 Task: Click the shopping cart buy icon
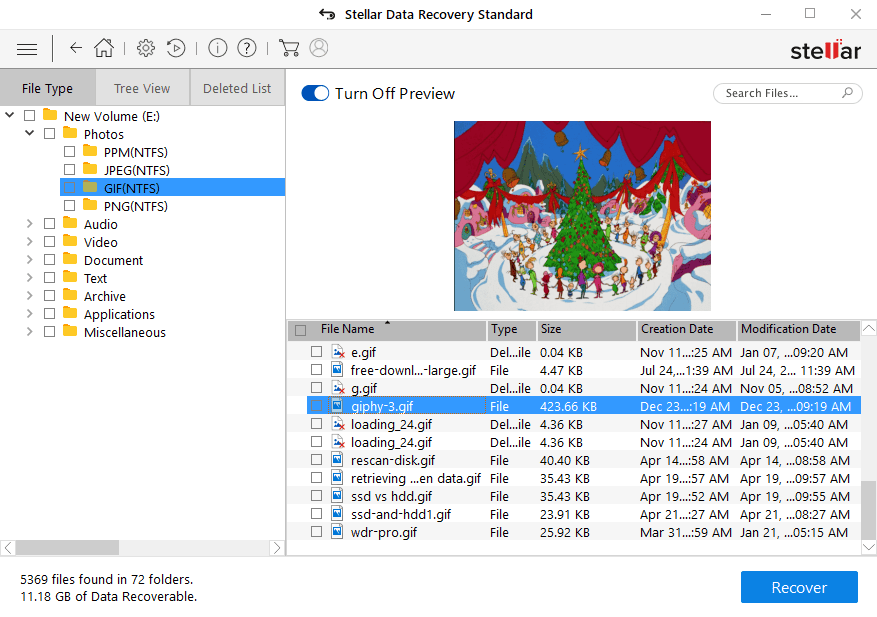point(289,48)
